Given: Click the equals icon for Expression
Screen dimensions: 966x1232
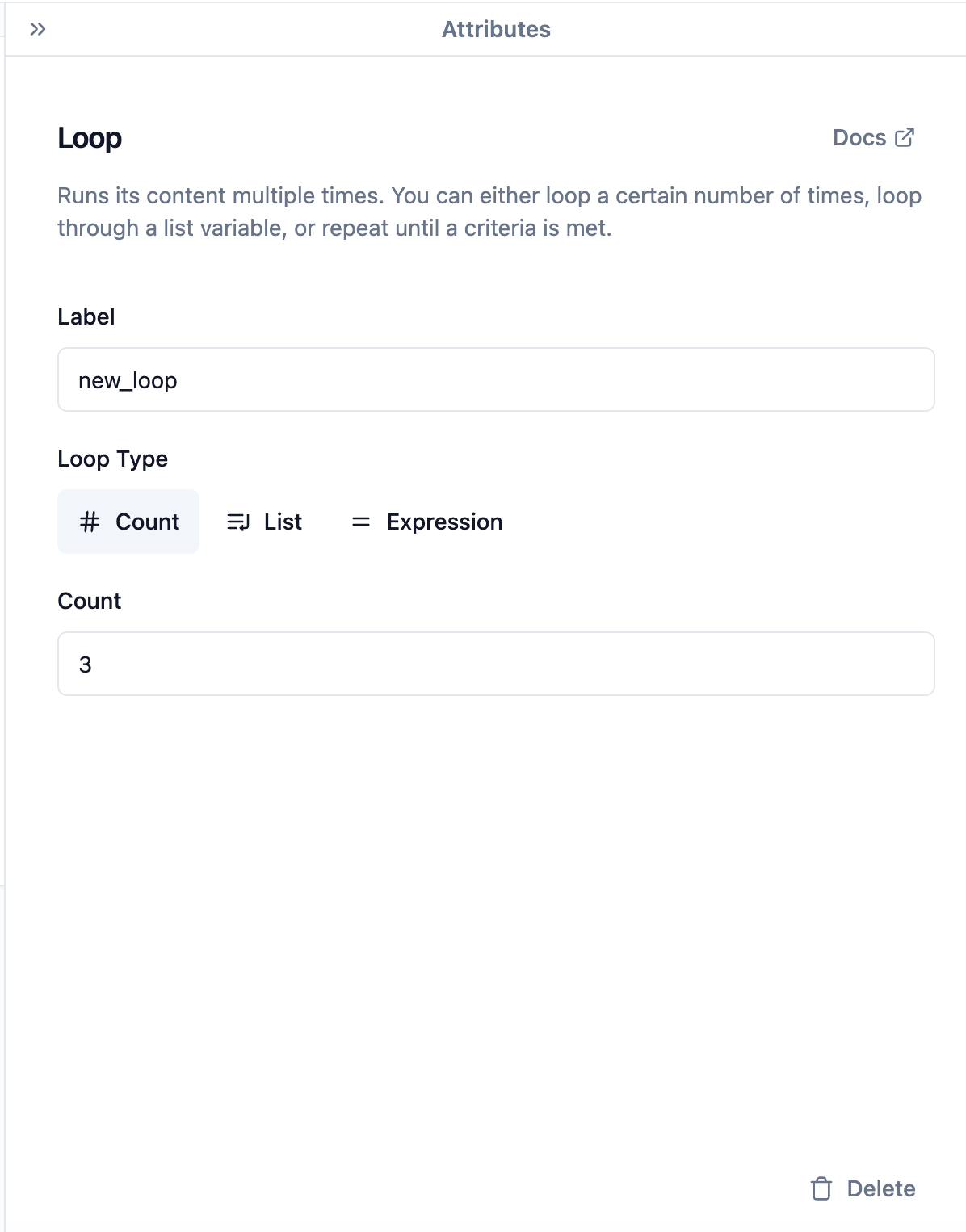Looking at the screenshot, I should pyautogui.click(x=360, y=522).
